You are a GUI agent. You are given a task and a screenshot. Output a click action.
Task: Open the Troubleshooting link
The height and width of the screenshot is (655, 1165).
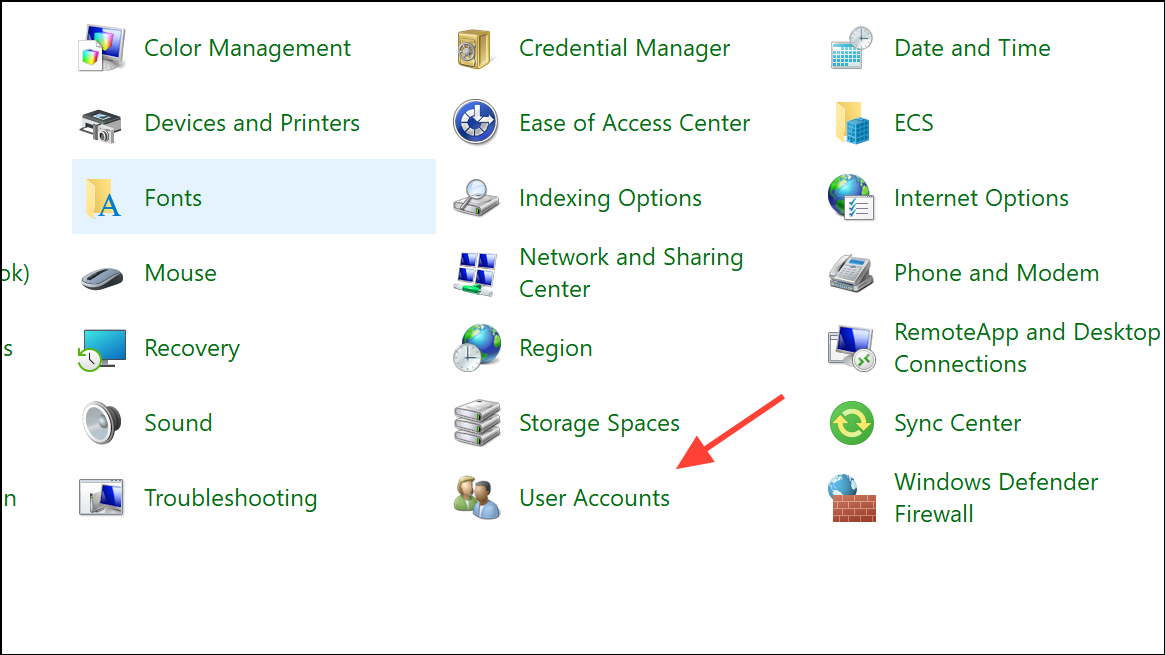(x=230, y=498)
